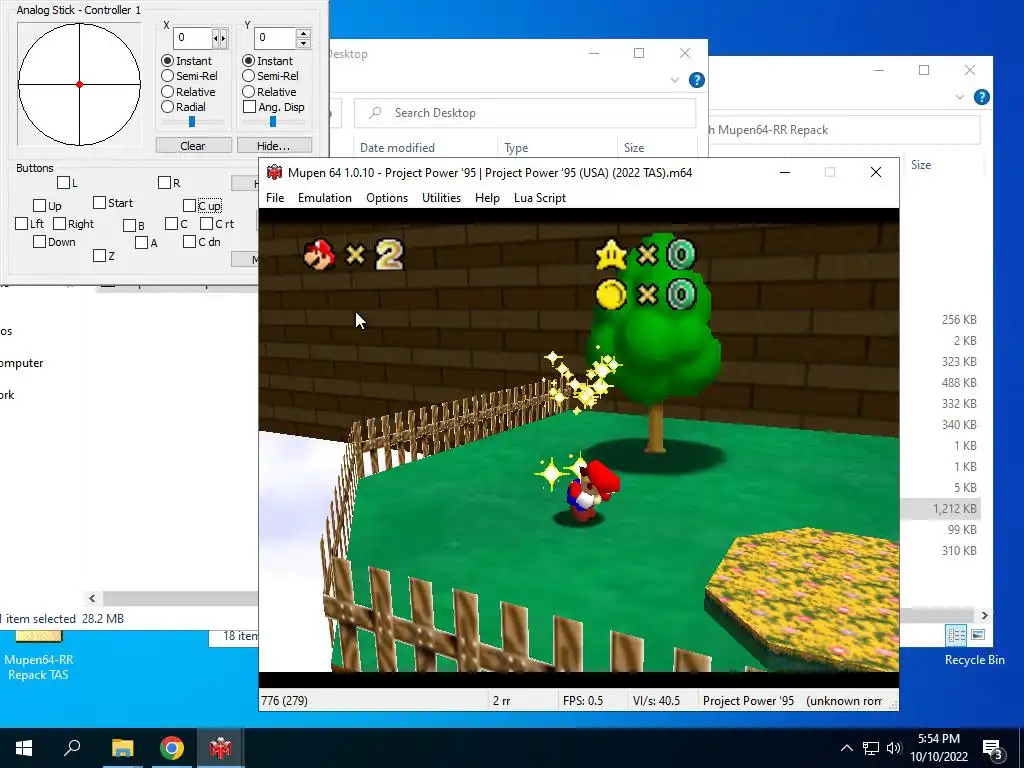
Task: Switch to details view in explorer window
Action: click(957, 635)
